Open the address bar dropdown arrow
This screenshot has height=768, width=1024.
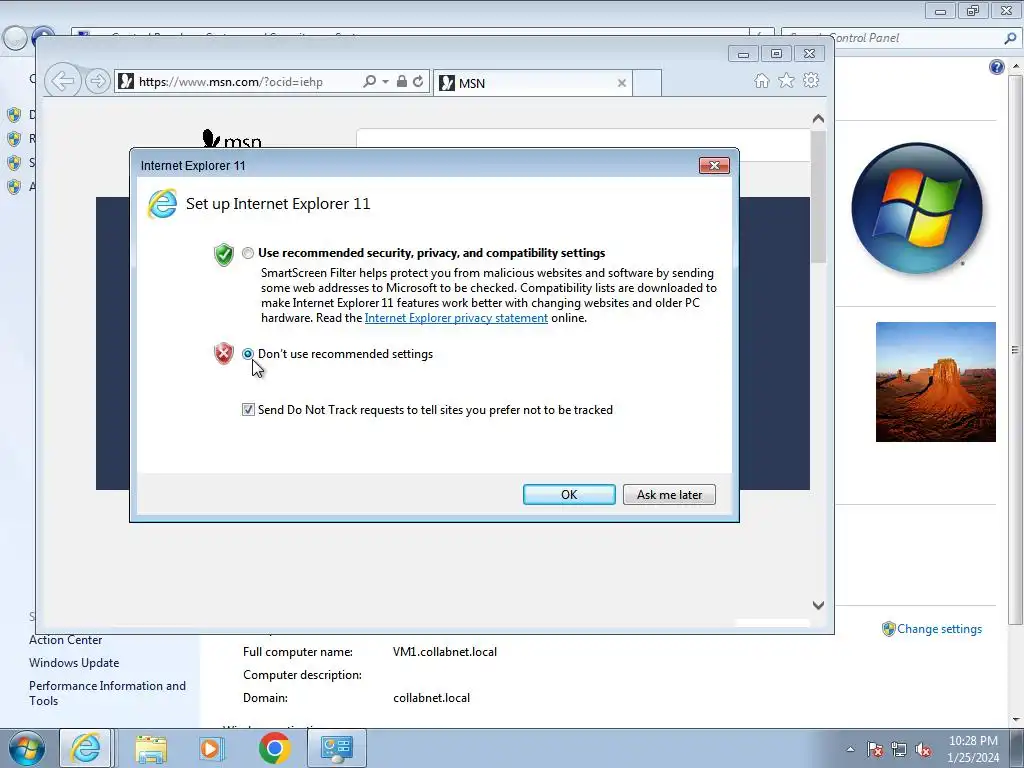click(x=385, y=82)
